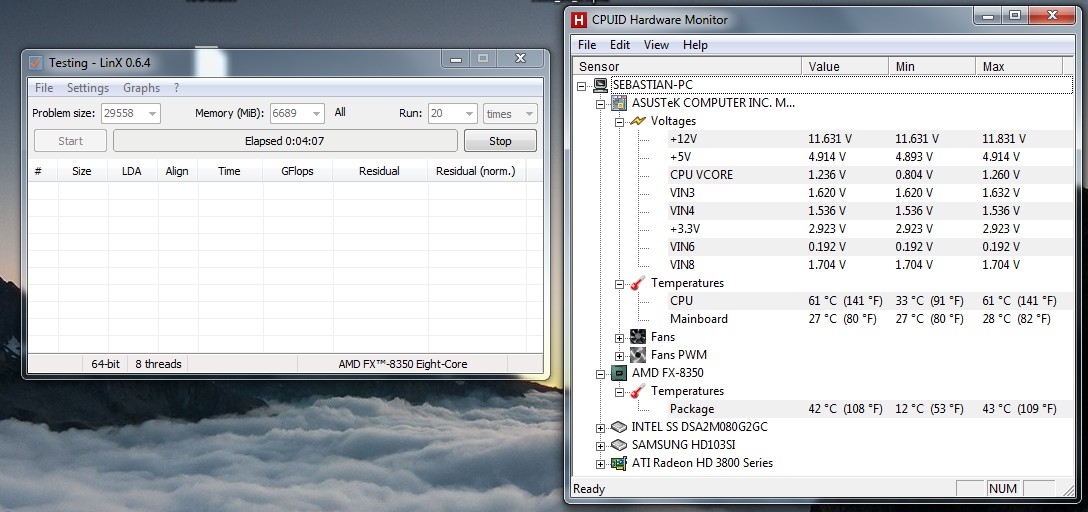The height and width of the screenshot is (512, 1088).
Task: Click the ASUSTeK motherboard icon
Action: [619, 103]
